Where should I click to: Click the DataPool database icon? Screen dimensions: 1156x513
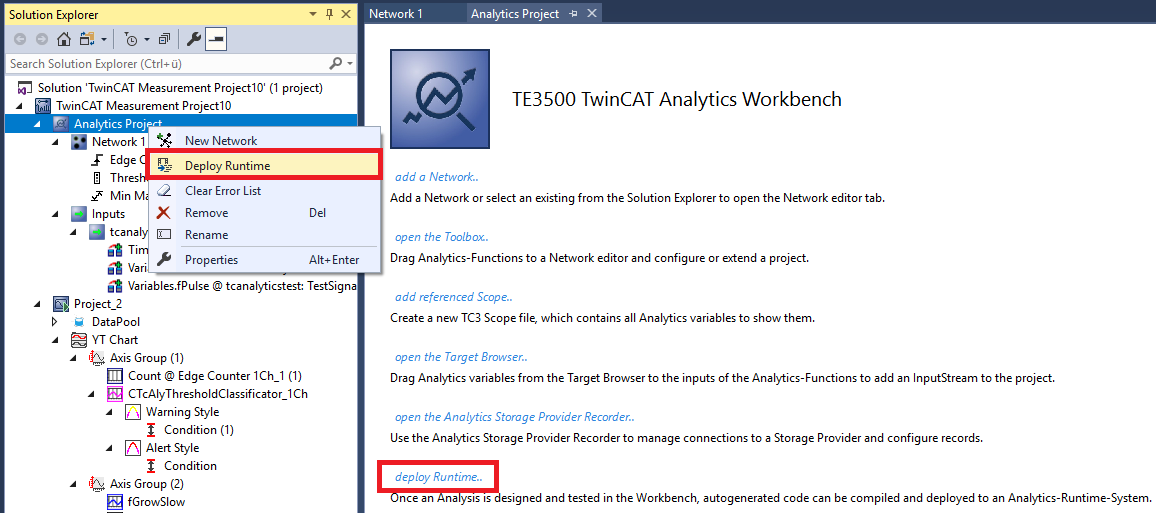79,322
